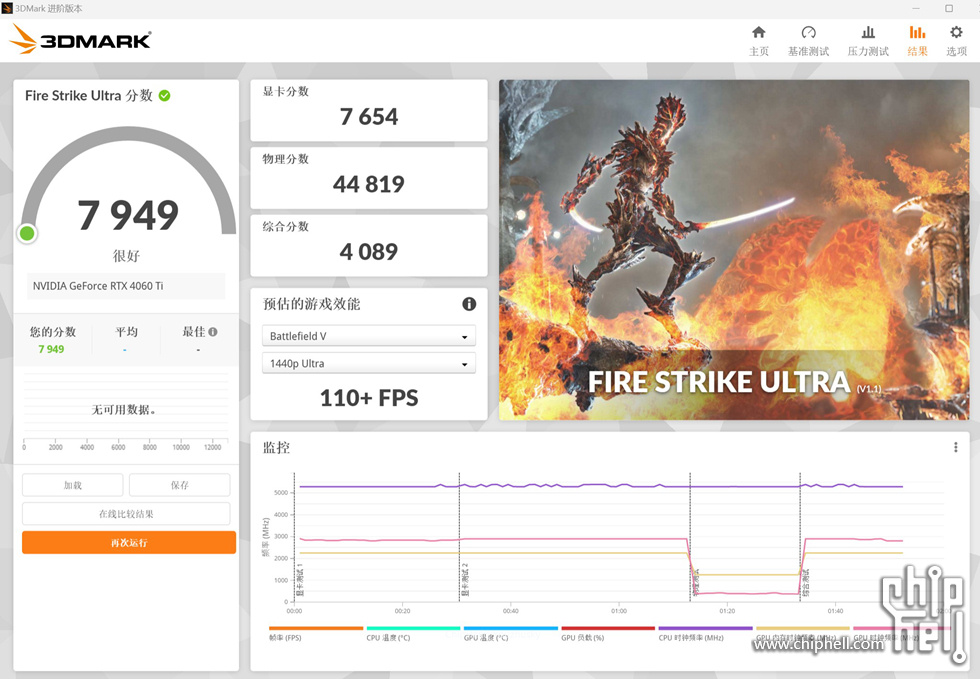Select the 主页 label in navigation
The width and height of the screenshot is (980, 679).
point(759,51)
